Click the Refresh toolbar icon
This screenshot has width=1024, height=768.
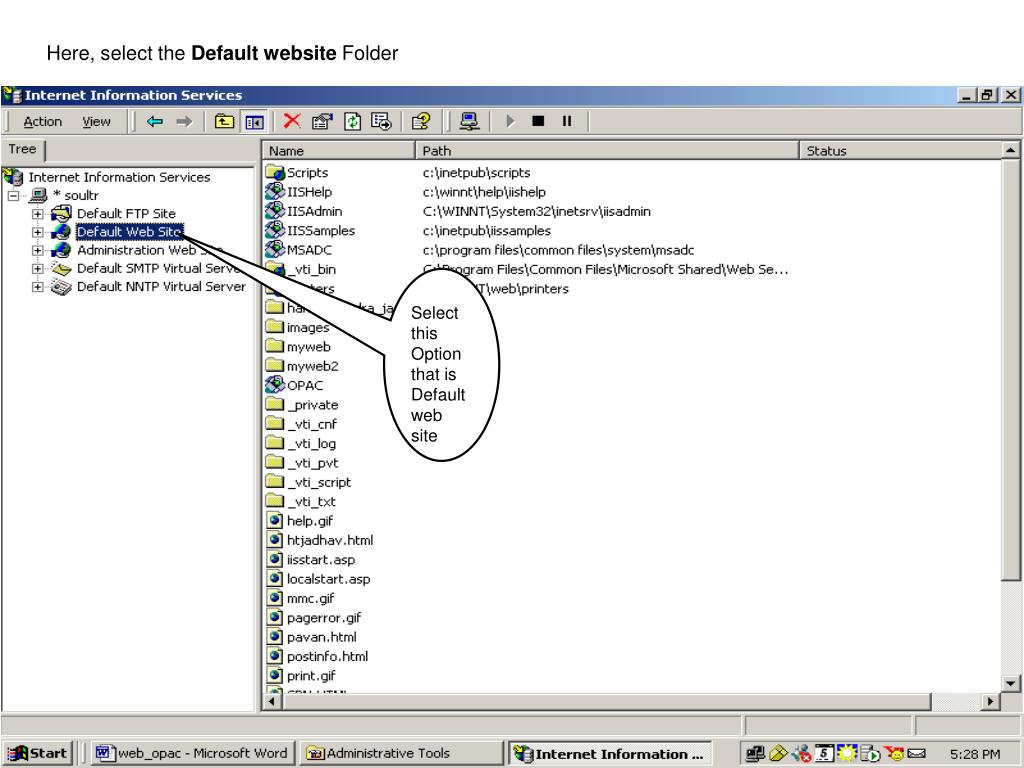353,121
